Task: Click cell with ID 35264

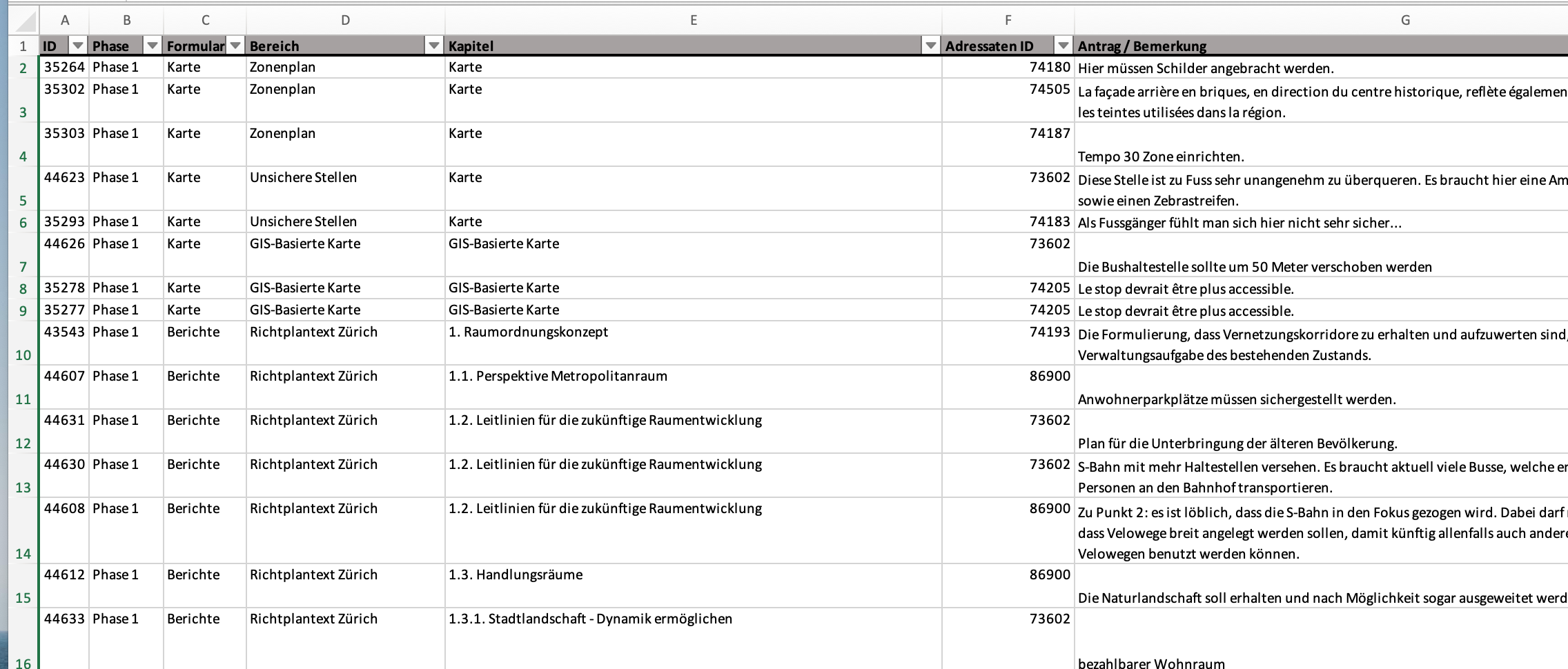Action: (x=65, y=68)
